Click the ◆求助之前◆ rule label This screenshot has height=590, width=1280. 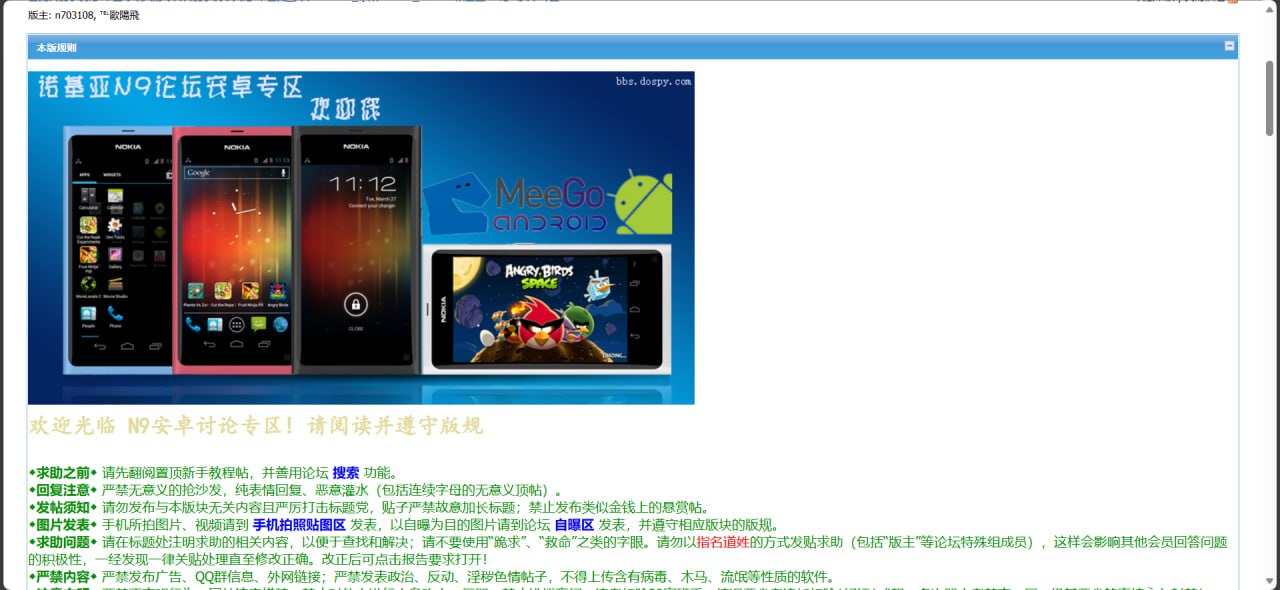(63, 473)
